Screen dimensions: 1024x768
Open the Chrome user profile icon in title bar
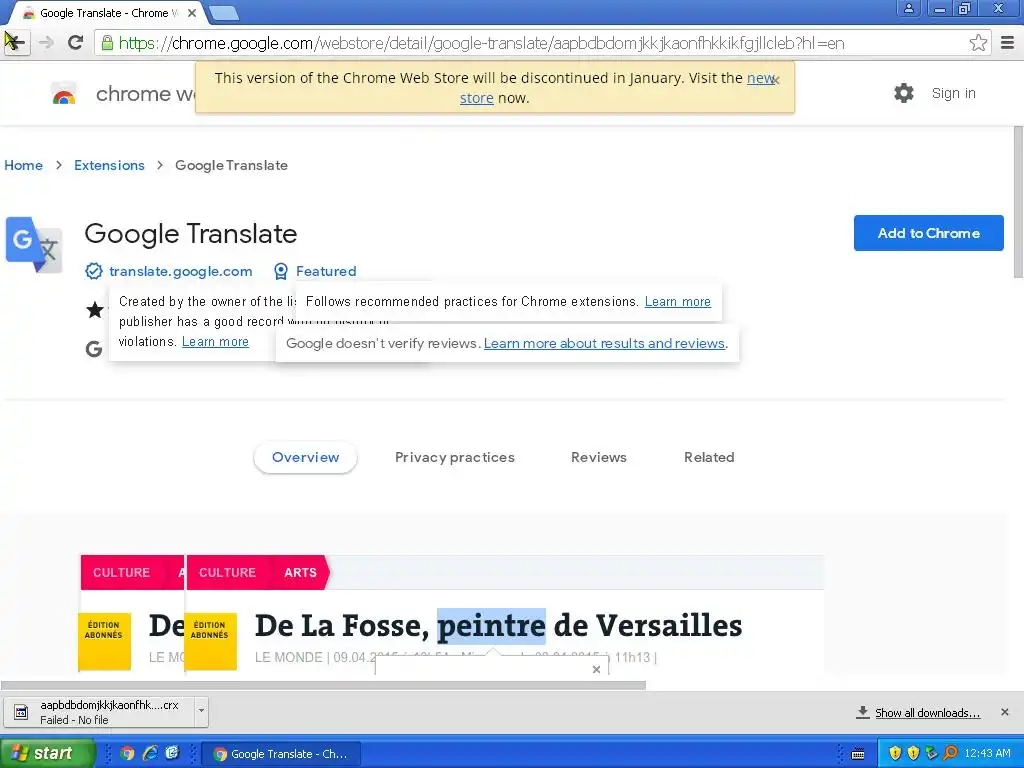(x=908, y=8)
